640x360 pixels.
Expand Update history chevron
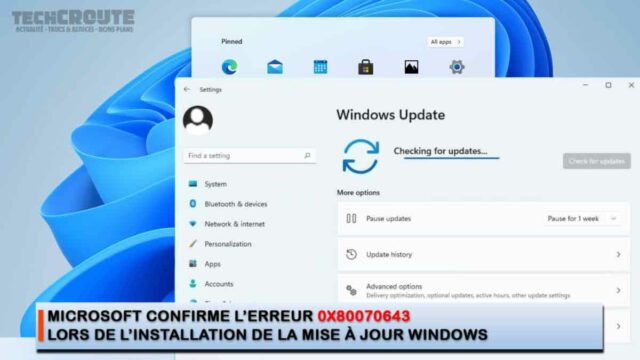618,255
